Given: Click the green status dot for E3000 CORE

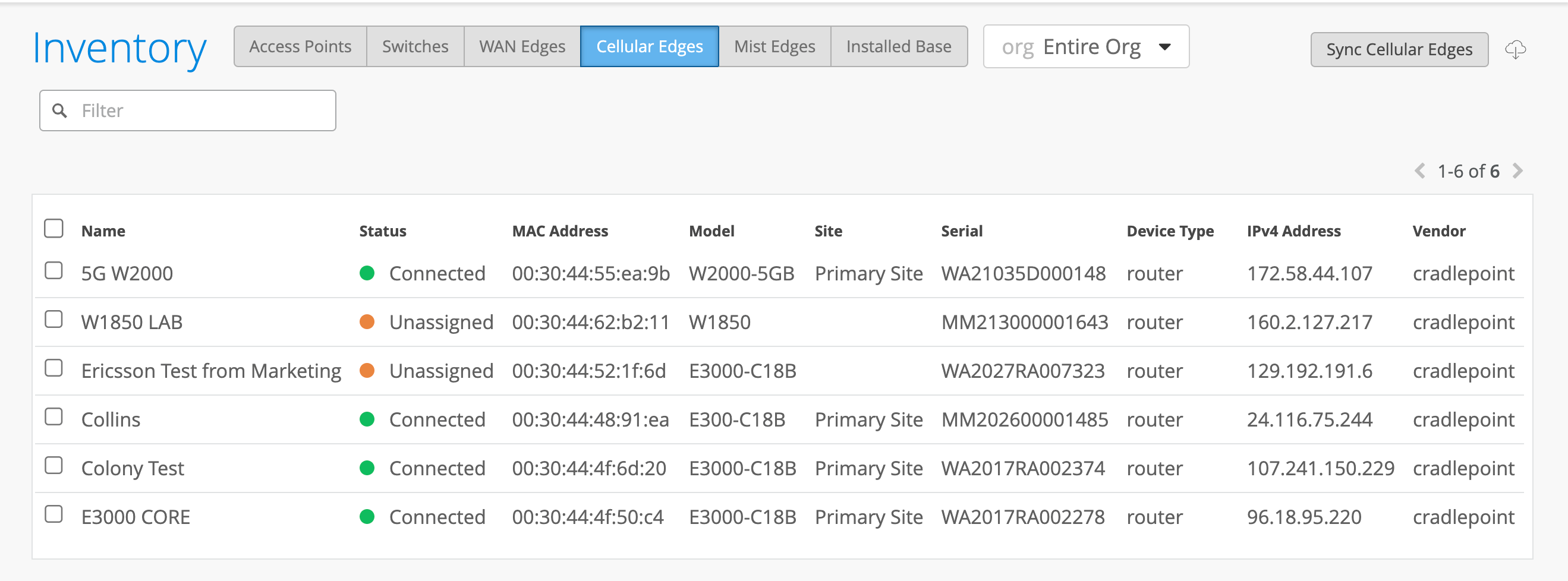Looking at the screenshot, I should 366,516.
